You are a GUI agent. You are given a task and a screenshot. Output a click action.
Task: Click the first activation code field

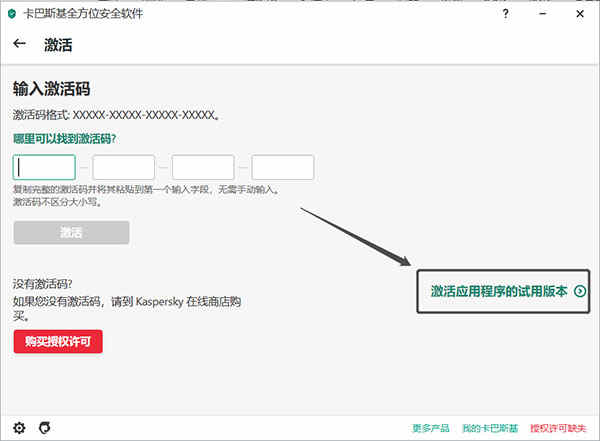[x=44, y=167]
